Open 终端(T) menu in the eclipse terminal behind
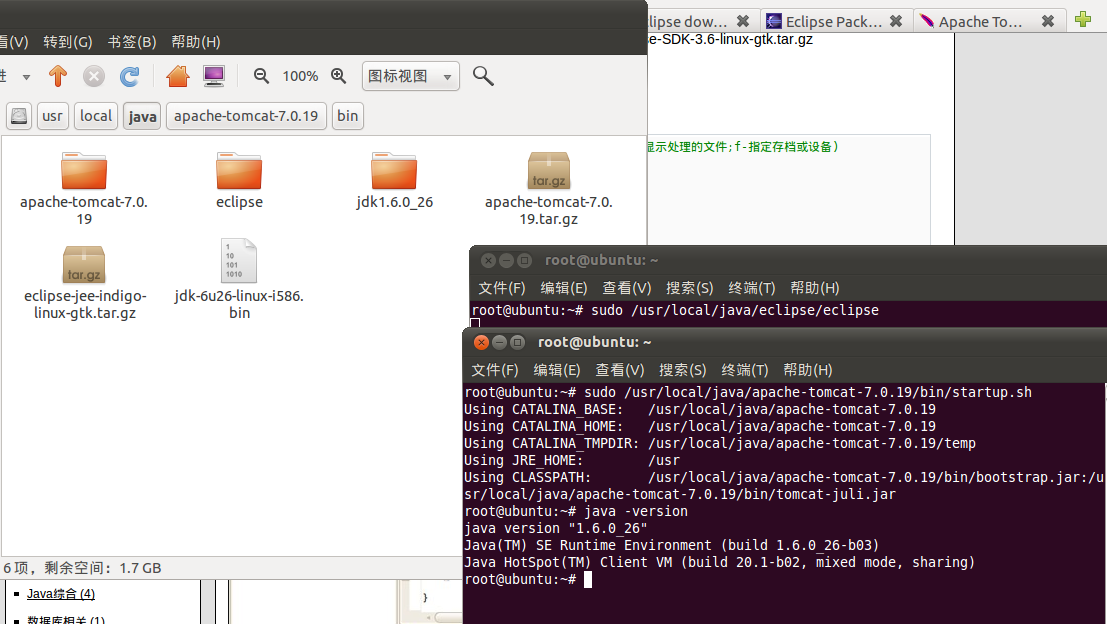Viewport: 1107px width, 624px height. [752, 288]
